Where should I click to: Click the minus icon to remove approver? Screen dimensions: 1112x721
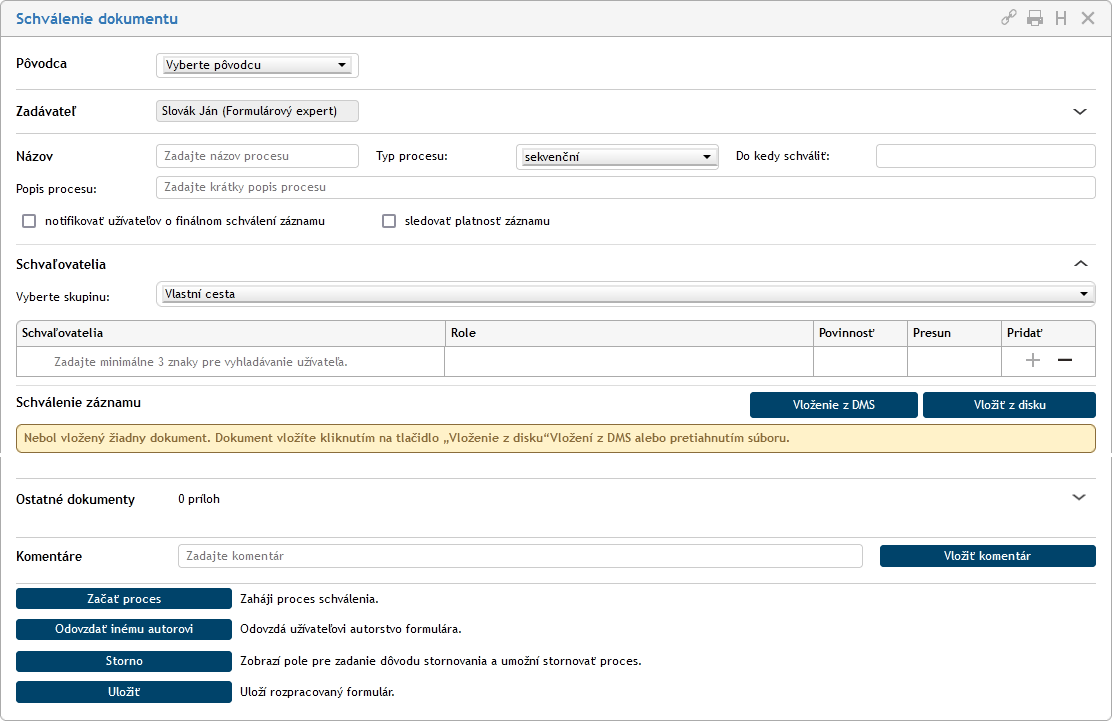[x=1065, y=361]
